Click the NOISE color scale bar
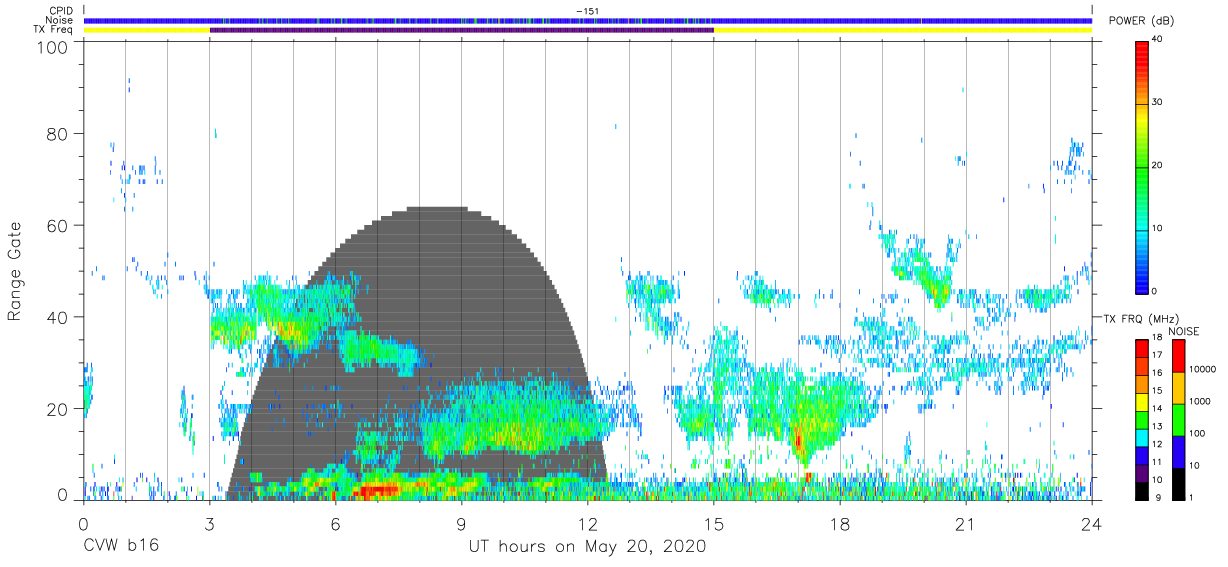The image size is (1228, 567). [1179, 419]
